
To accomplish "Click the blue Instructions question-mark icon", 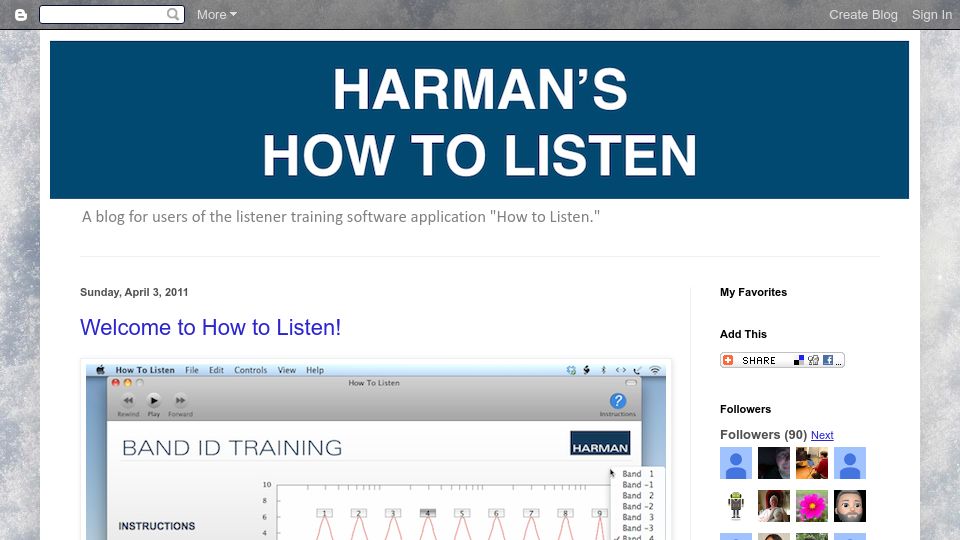I will [x=618, y=401].
